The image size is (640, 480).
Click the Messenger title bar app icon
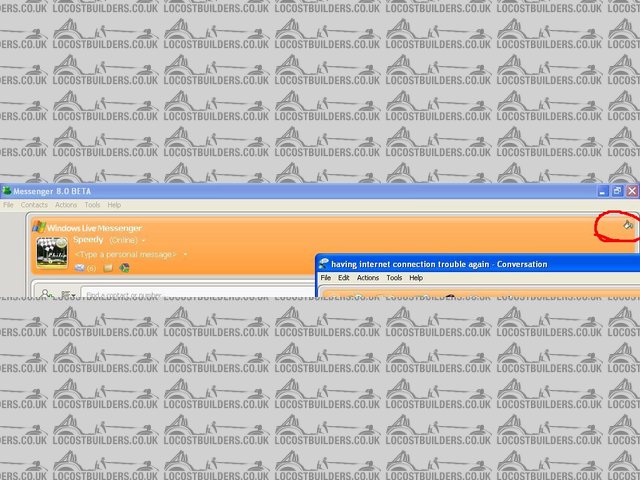pyautogui.click(x=6, y=190)
